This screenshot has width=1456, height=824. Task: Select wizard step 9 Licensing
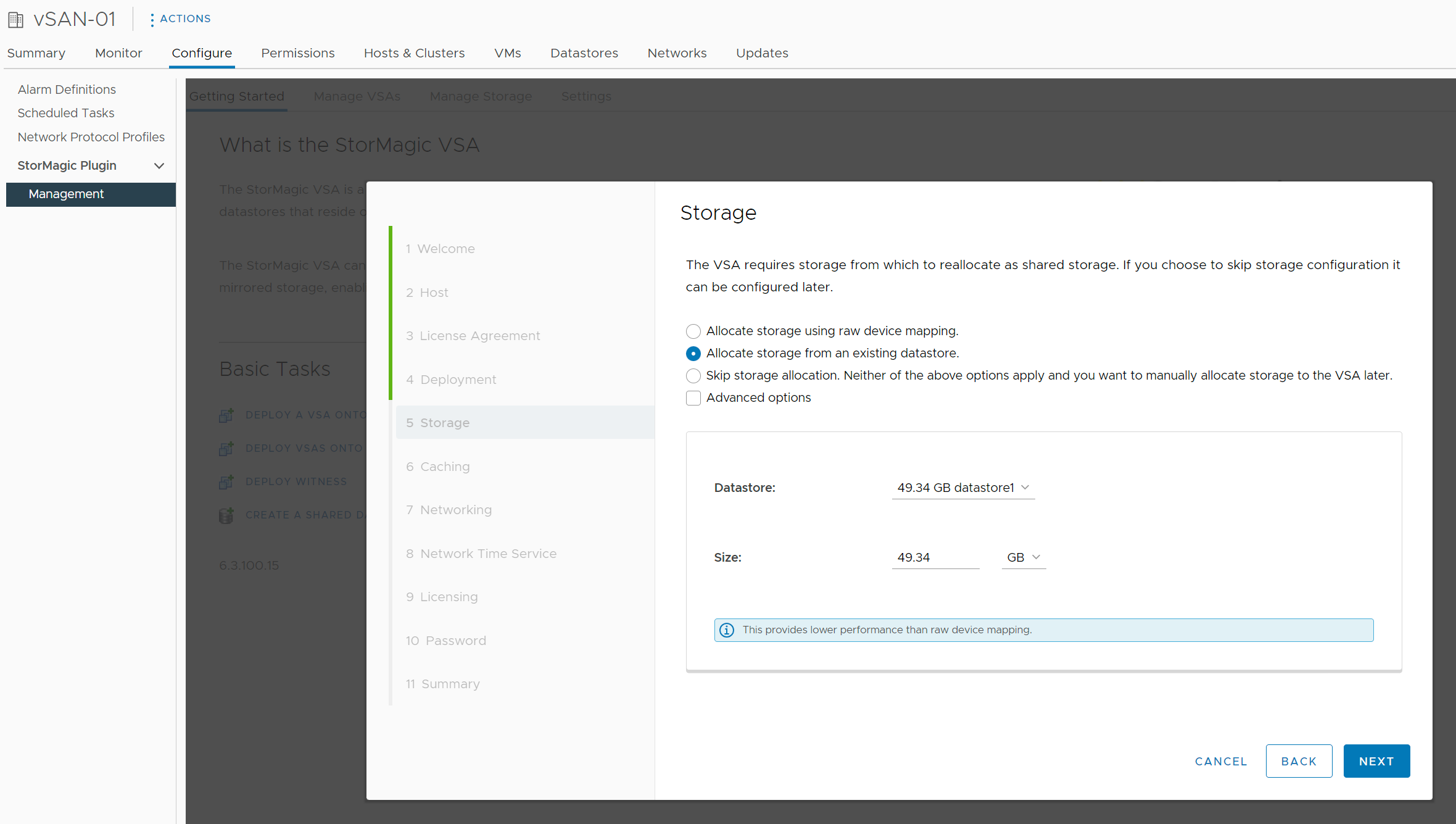coord(442,597)
